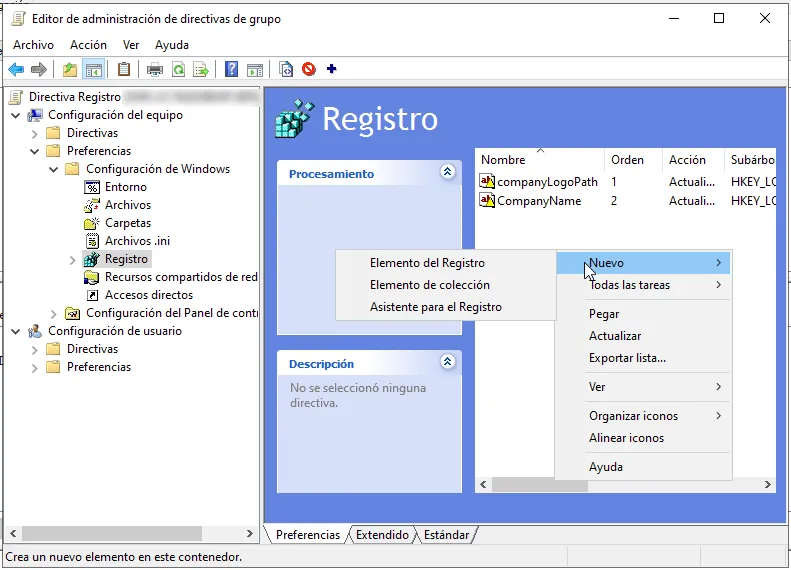Click the Help question mark toolbar icon
791x570 pixels.
click(231, 69)
